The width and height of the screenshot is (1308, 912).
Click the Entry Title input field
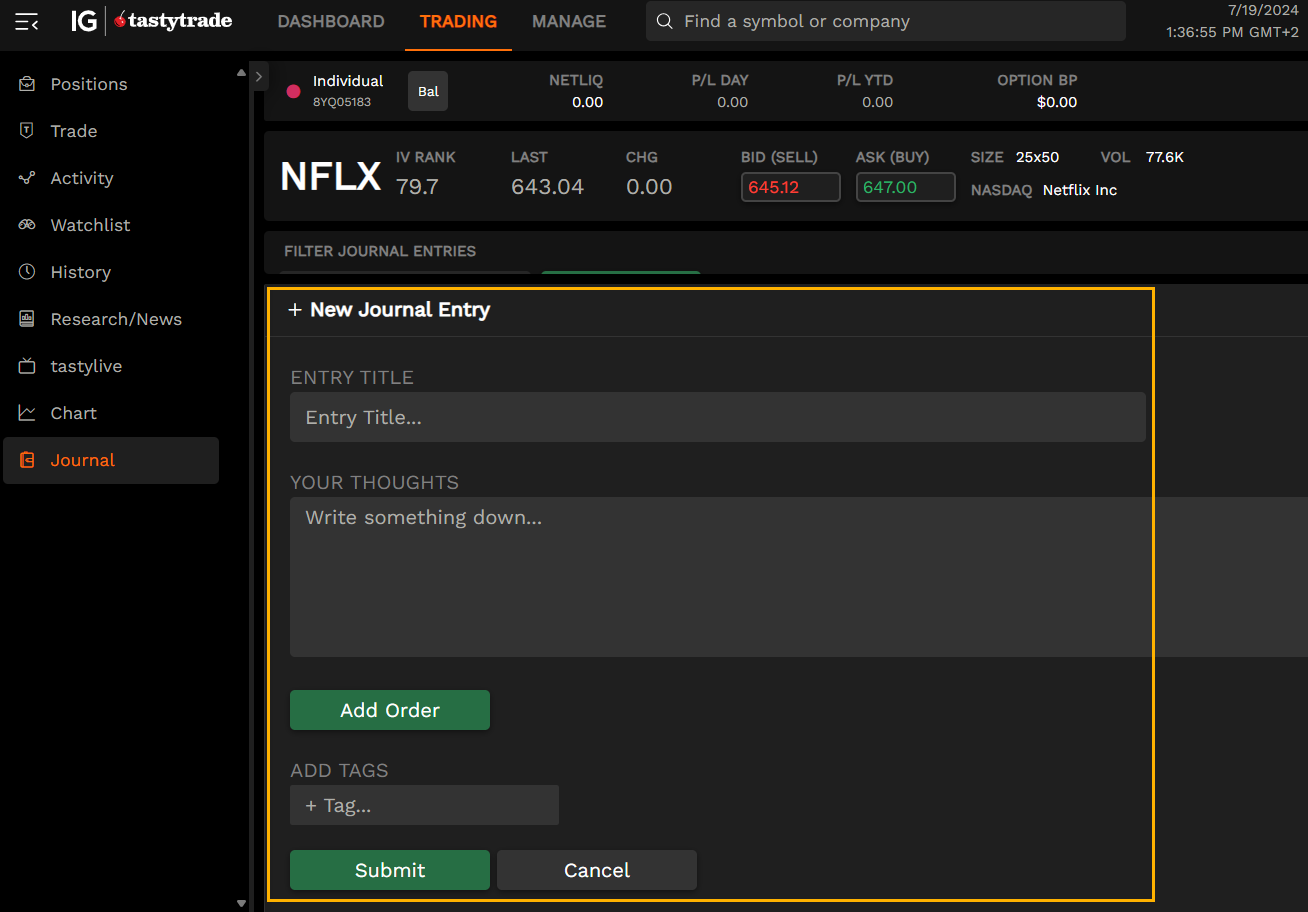tap(718, 417)
